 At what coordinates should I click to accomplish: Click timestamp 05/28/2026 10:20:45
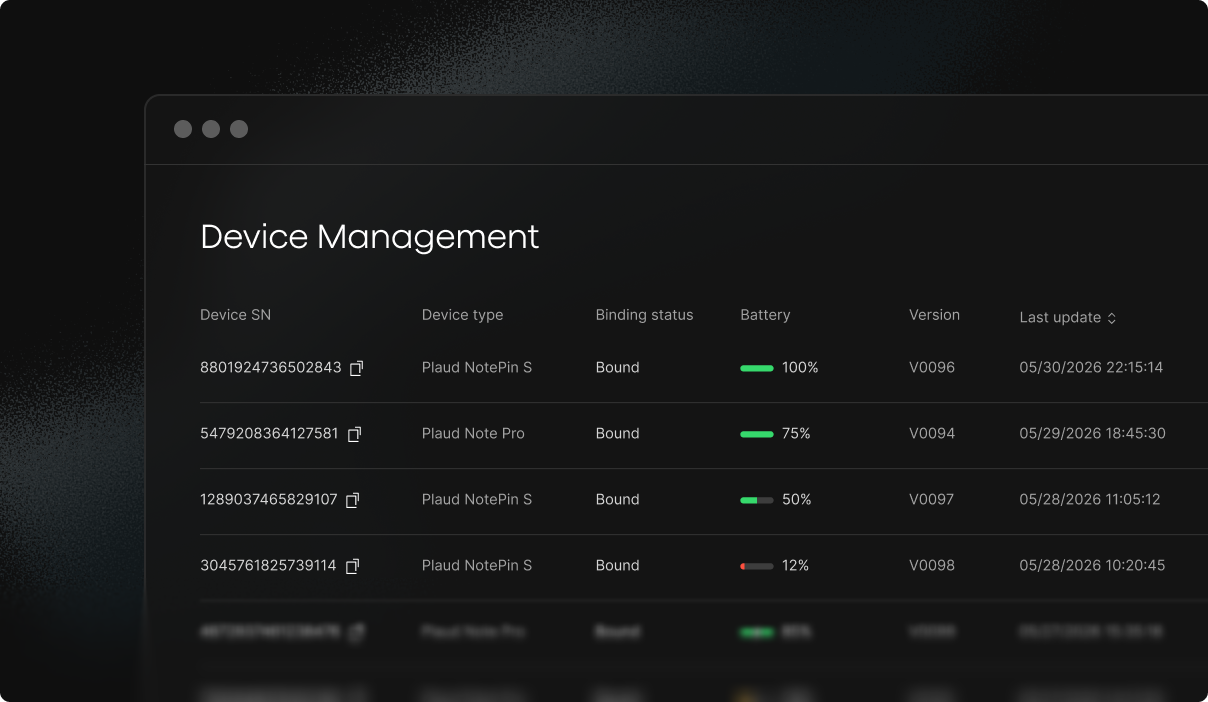tap(1092, 566)
